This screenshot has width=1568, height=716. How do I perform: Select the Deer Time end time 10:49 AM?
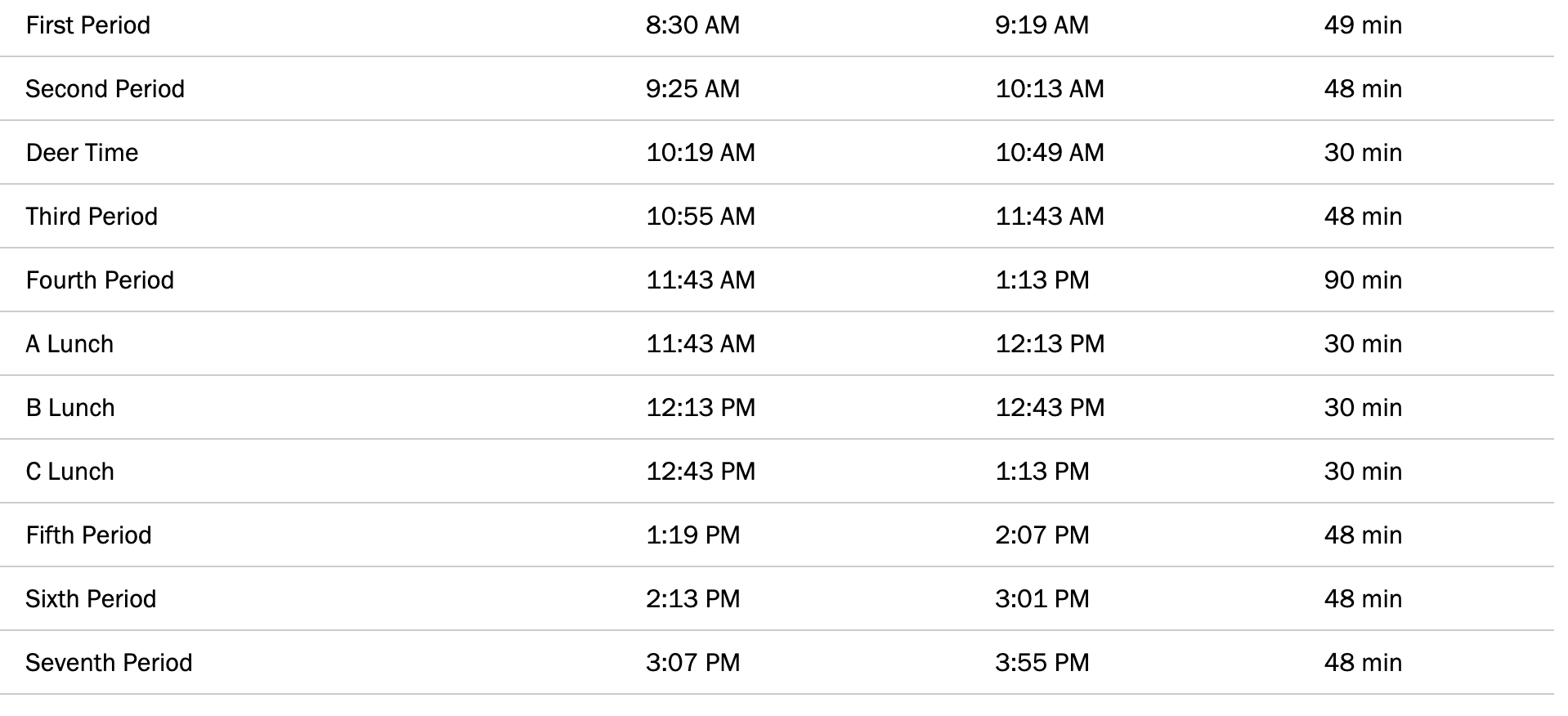[x=1050, y=153]
